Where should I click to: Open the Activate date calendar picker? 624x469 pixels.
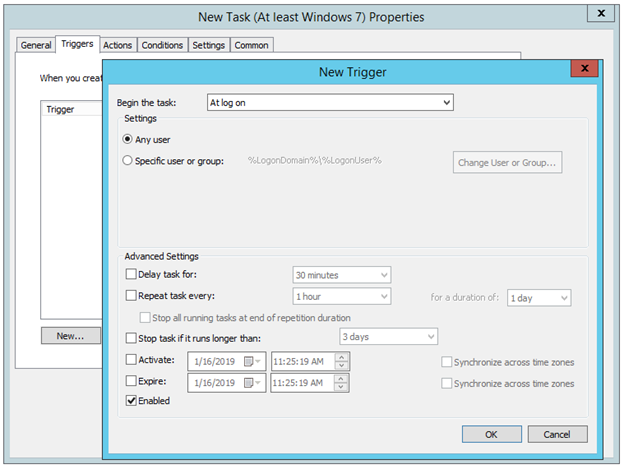(251, 361)
